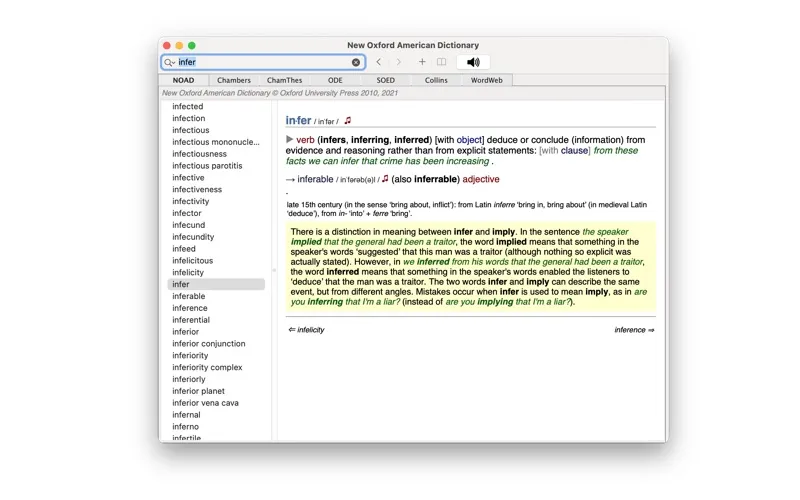Switch to the Collins tab
800x500 pixels.
436,80
